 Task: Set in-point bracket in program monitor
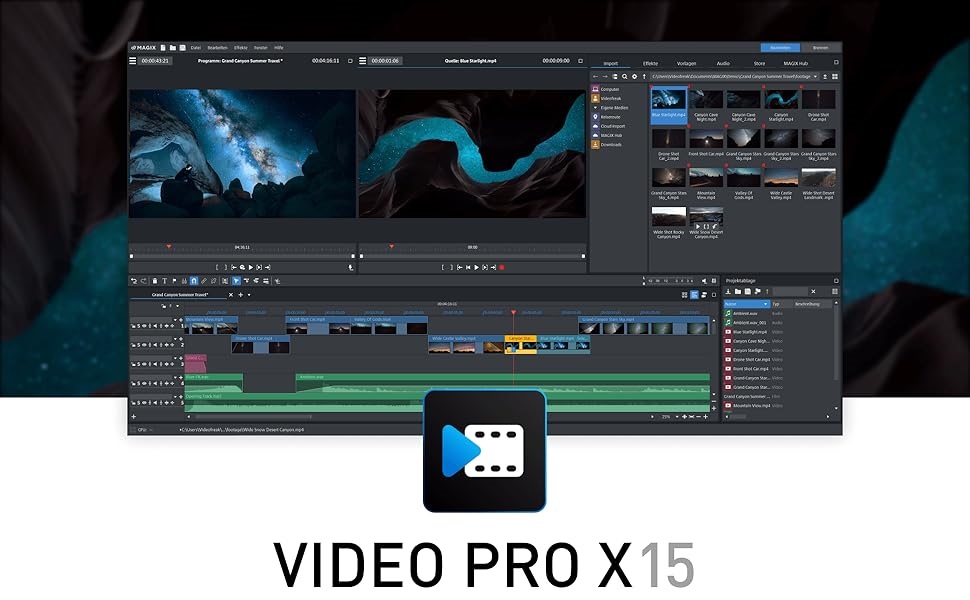(217, 267)
